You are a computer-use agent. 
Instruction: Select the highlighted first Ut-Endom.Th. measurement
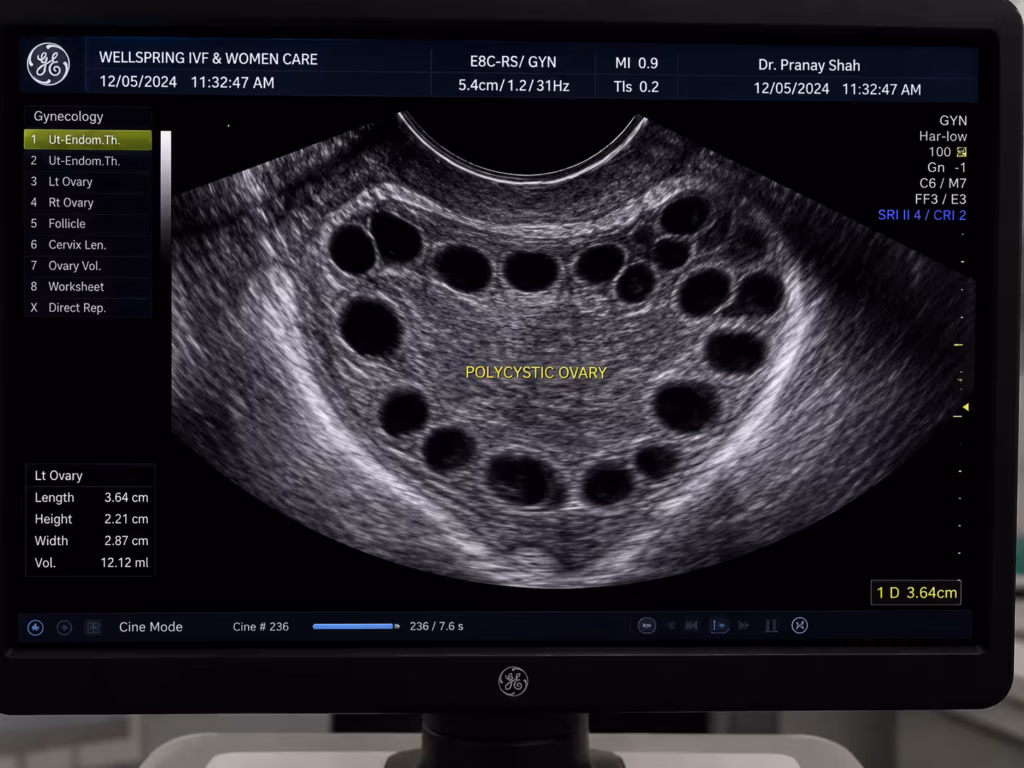coord(88,140)
